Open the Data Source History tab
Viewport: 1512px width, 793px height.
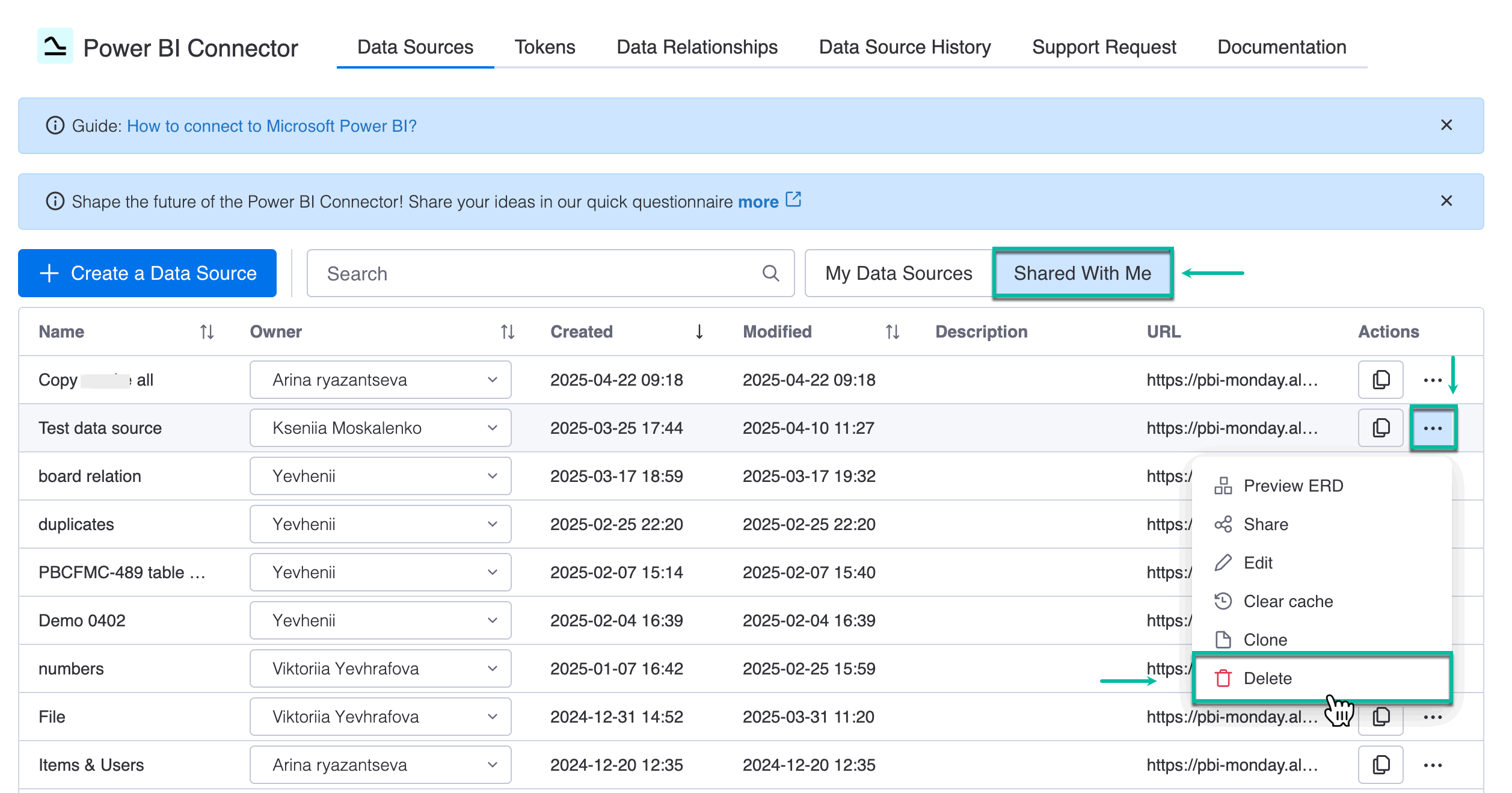[905, 47]
